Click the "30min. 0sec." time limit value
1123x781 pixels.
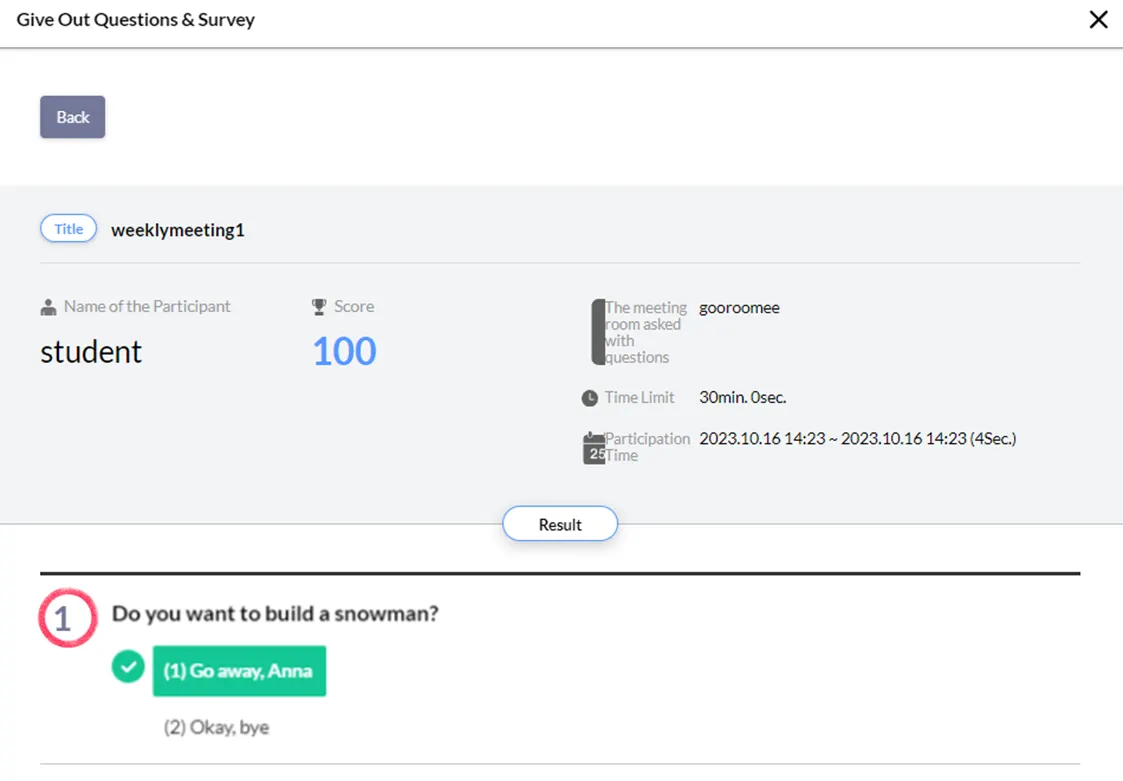(742, 398)
